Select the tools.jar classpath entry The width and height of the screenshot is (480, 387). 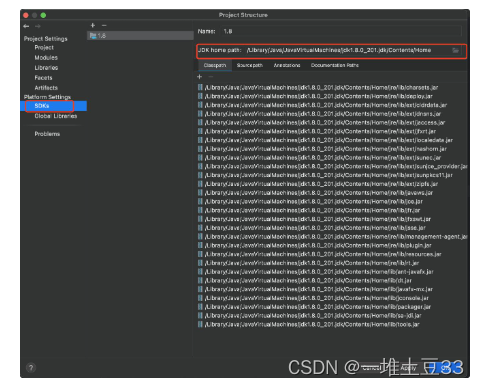tap(309, 324)
